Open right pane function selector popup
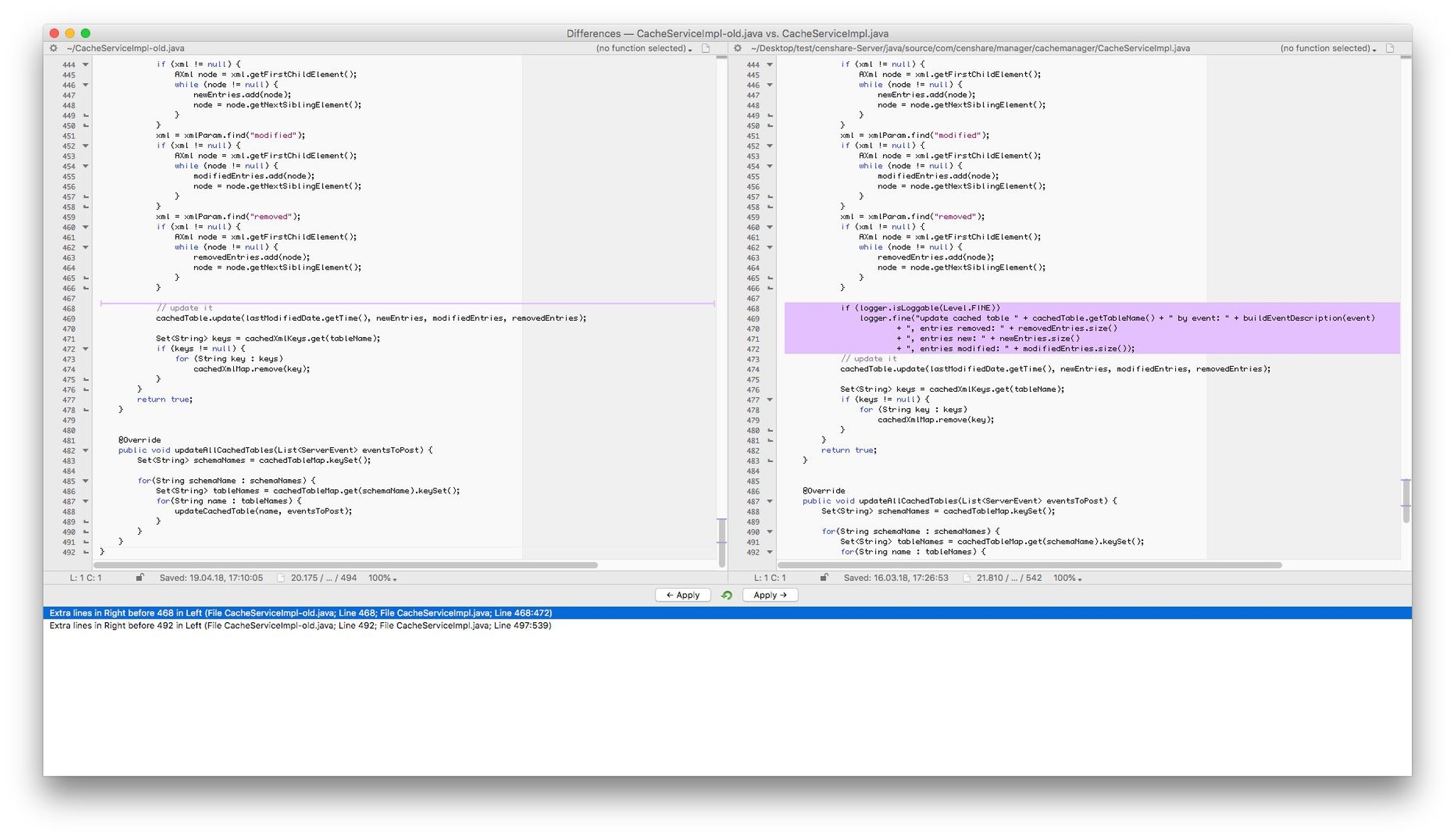 point(1327,48)
